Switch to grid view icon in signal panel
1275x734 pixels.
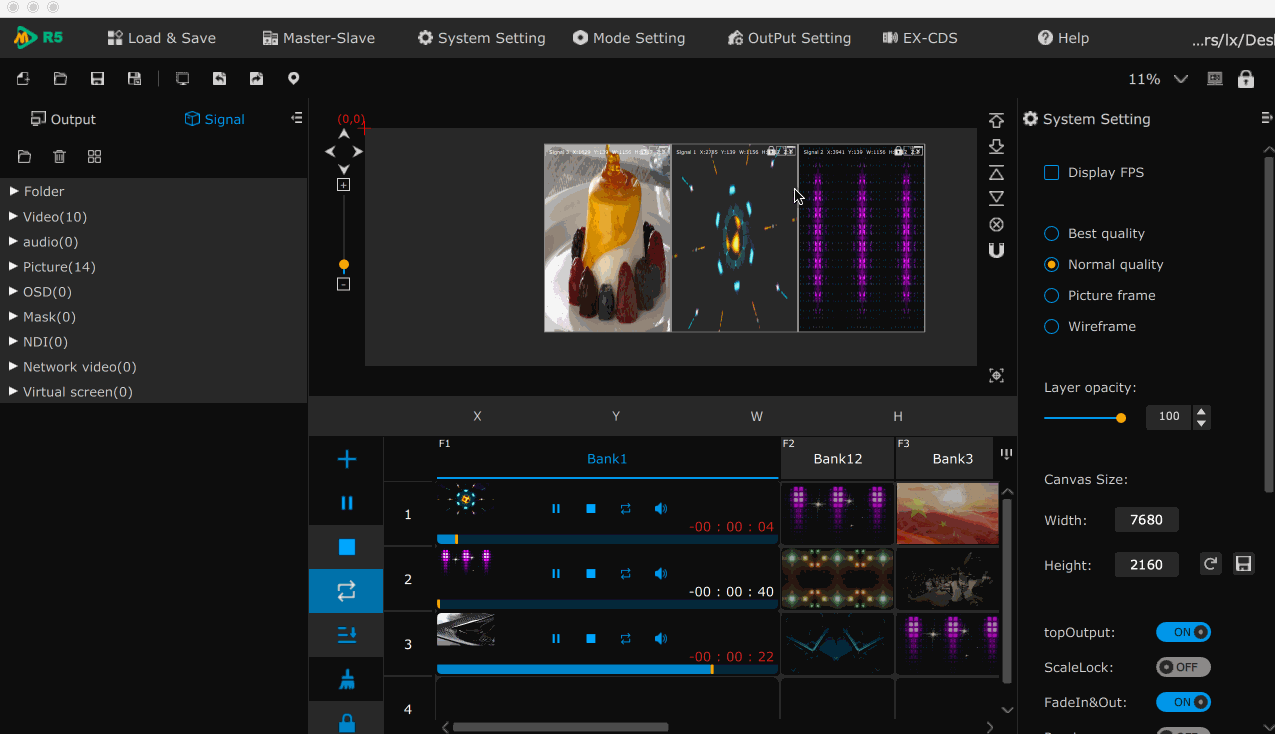click(94, 157)
